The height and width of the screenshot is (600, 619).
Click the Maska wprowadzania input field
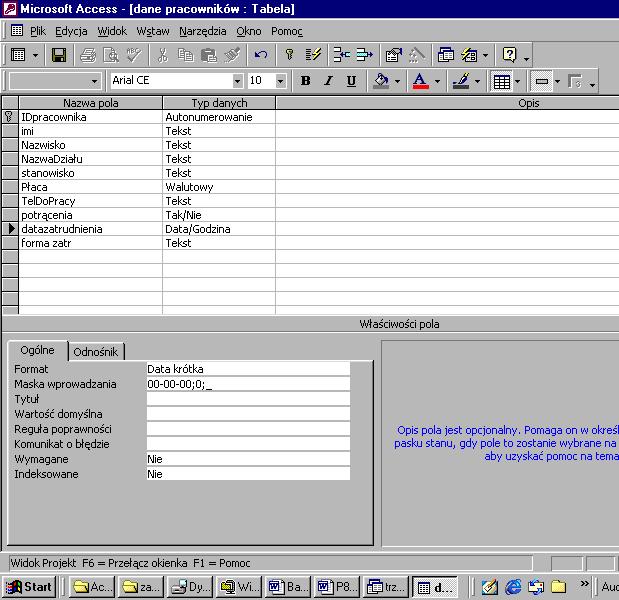point(248,384)
